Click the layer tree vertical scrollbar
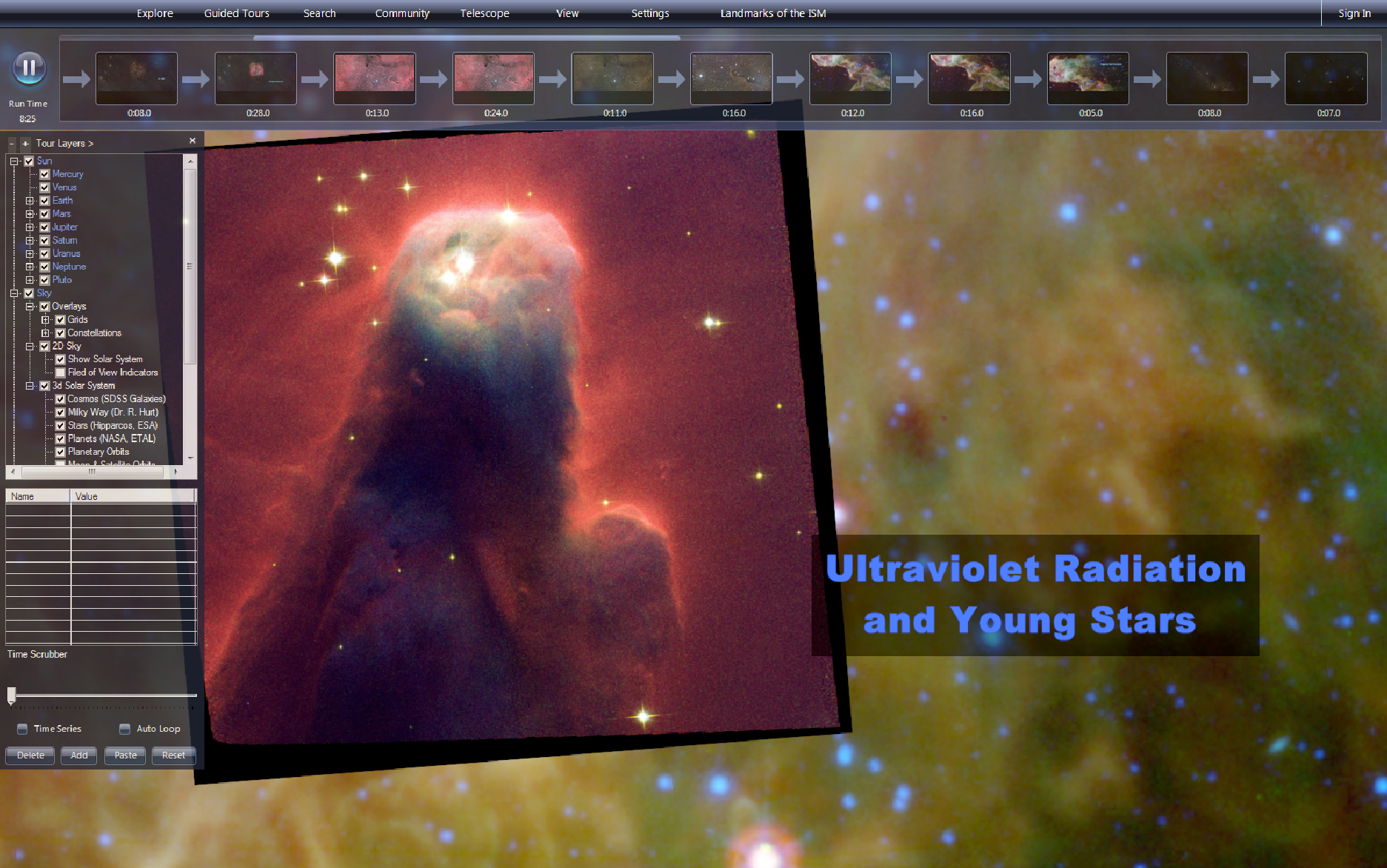The height and width of the screenshot is (868, 1387). pos(190,267)
